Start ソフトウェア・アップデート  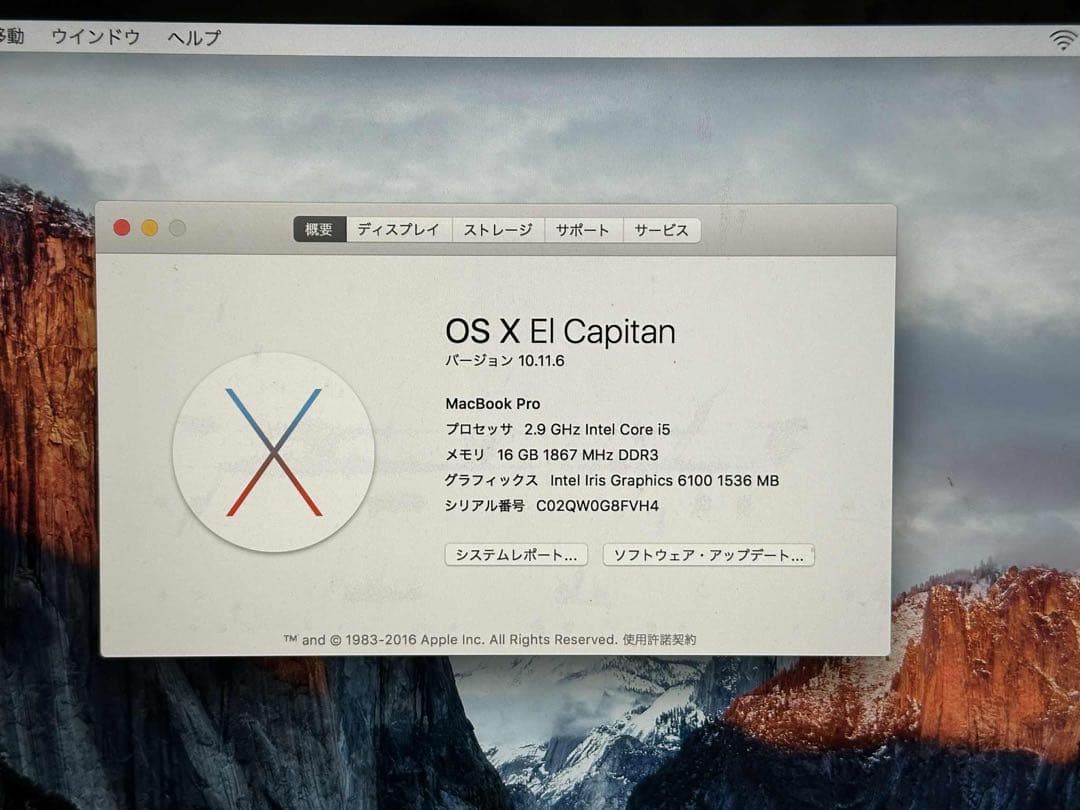tap(705, 555)
